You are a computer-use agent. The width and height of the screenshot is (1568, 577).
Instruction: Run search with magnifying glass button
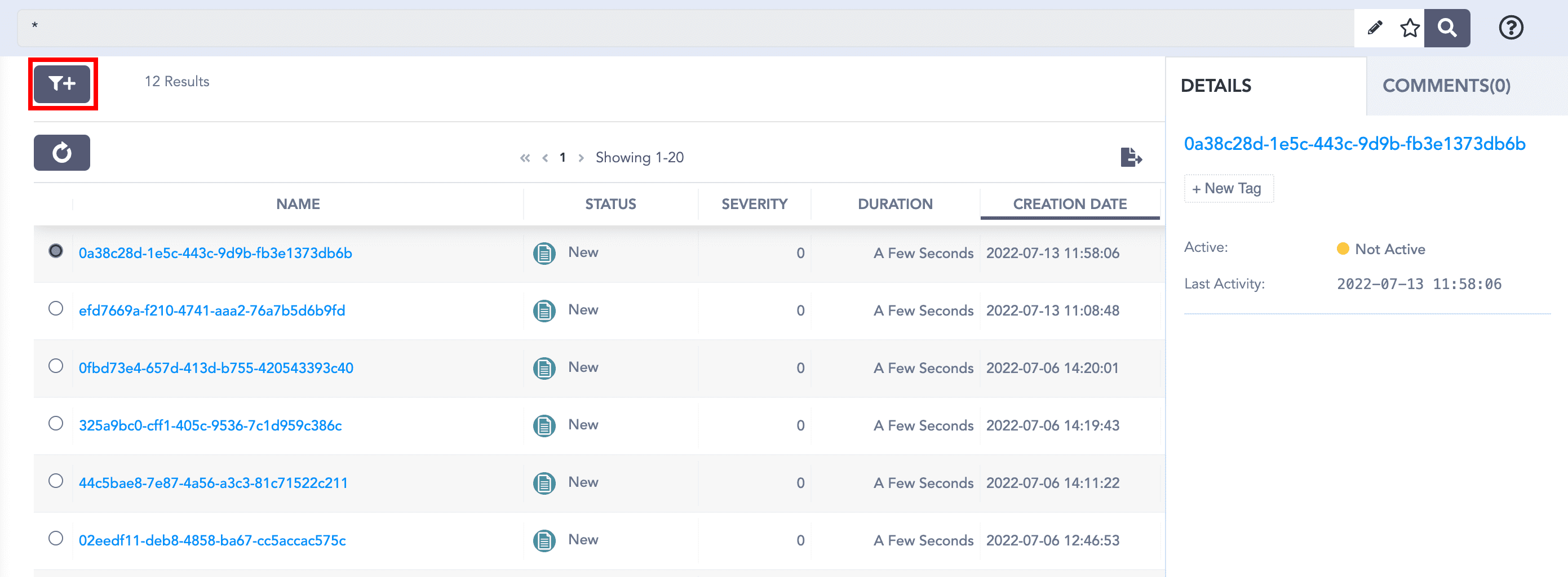(1447, 28)
